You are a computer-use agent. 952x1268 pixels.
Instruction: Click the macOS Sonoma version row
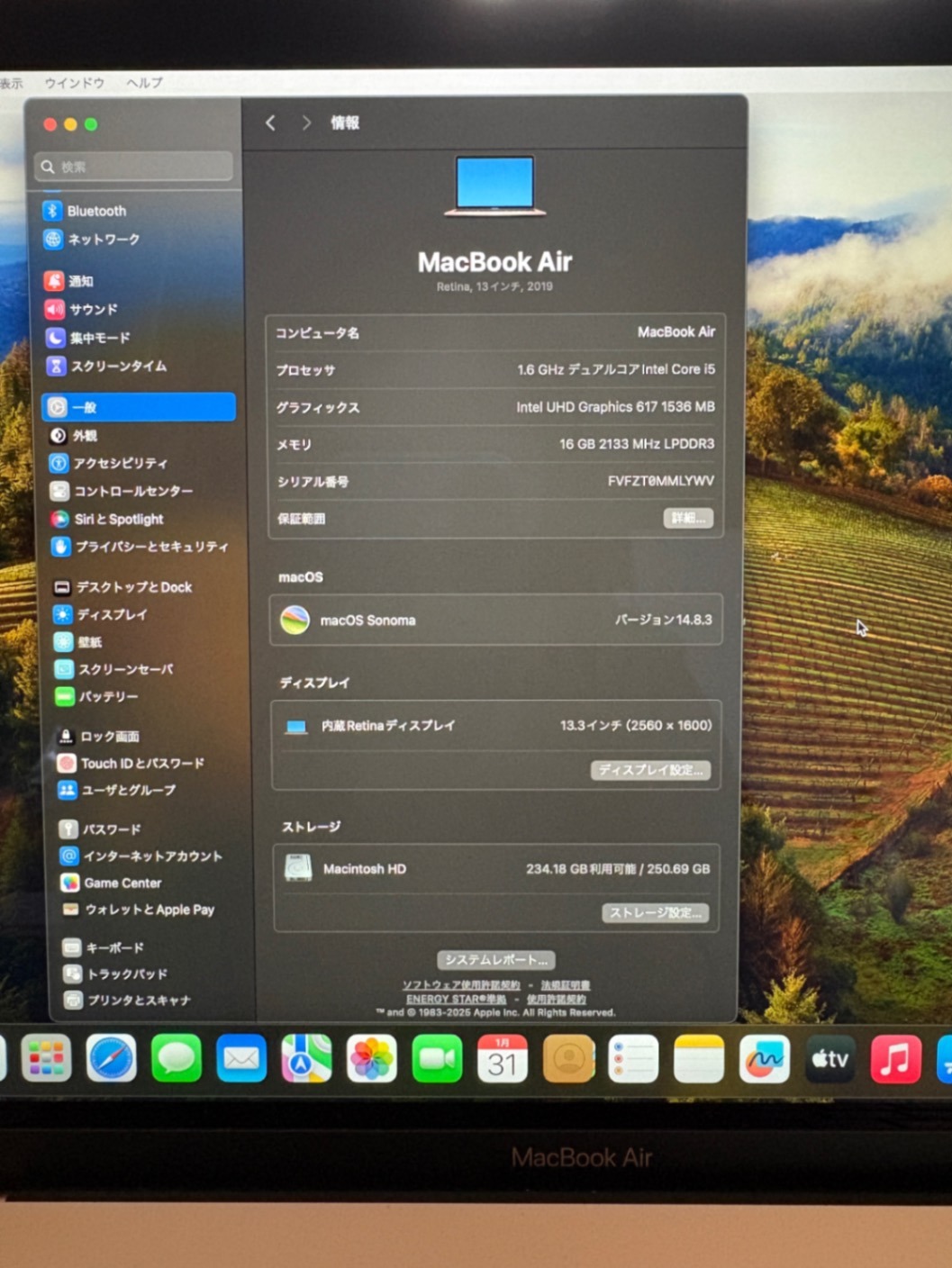tap(495, 620)
